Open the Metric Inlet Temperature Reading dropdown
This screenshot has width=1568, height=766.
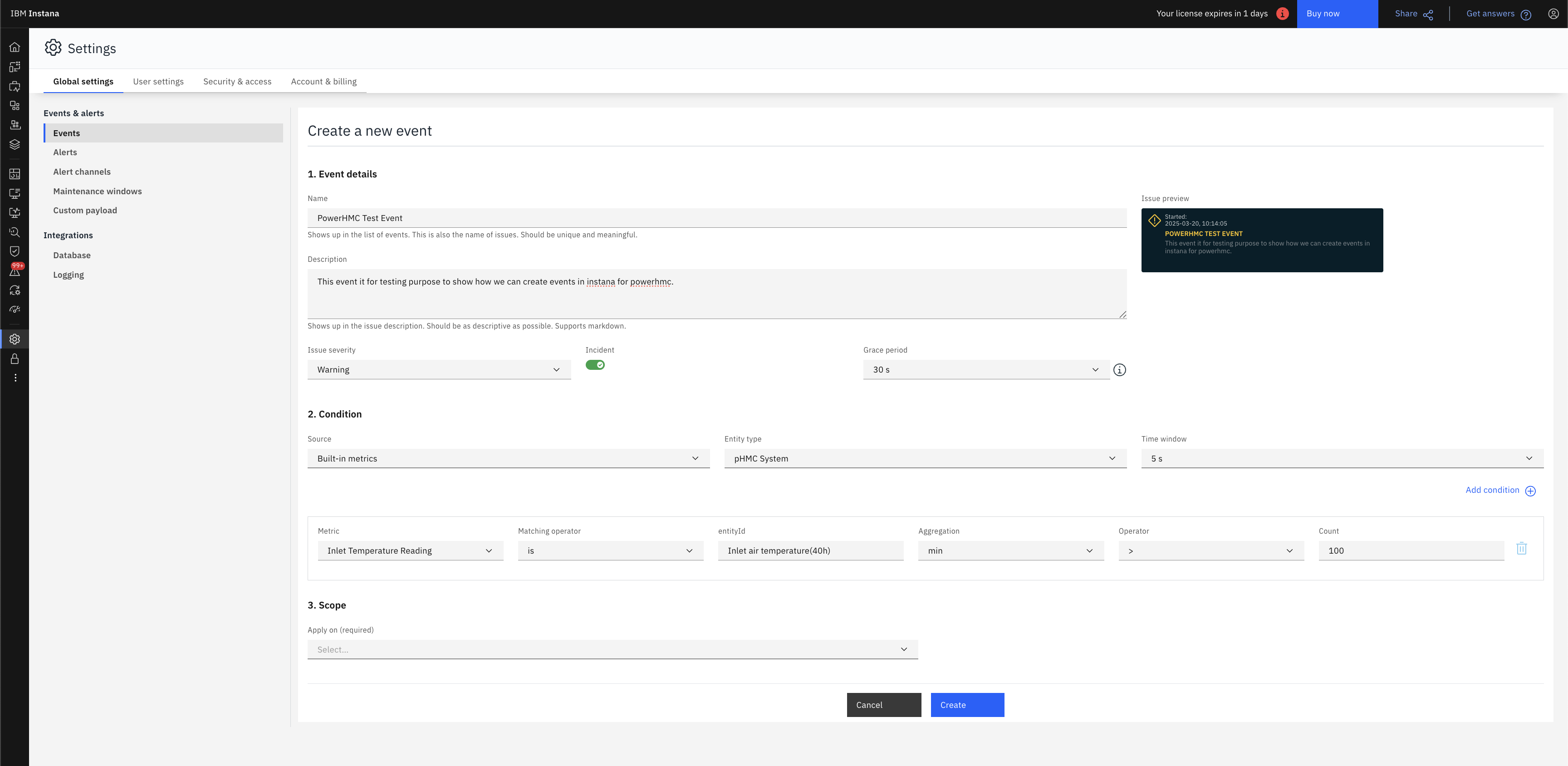pyautogui.click(x=410, y=550)
